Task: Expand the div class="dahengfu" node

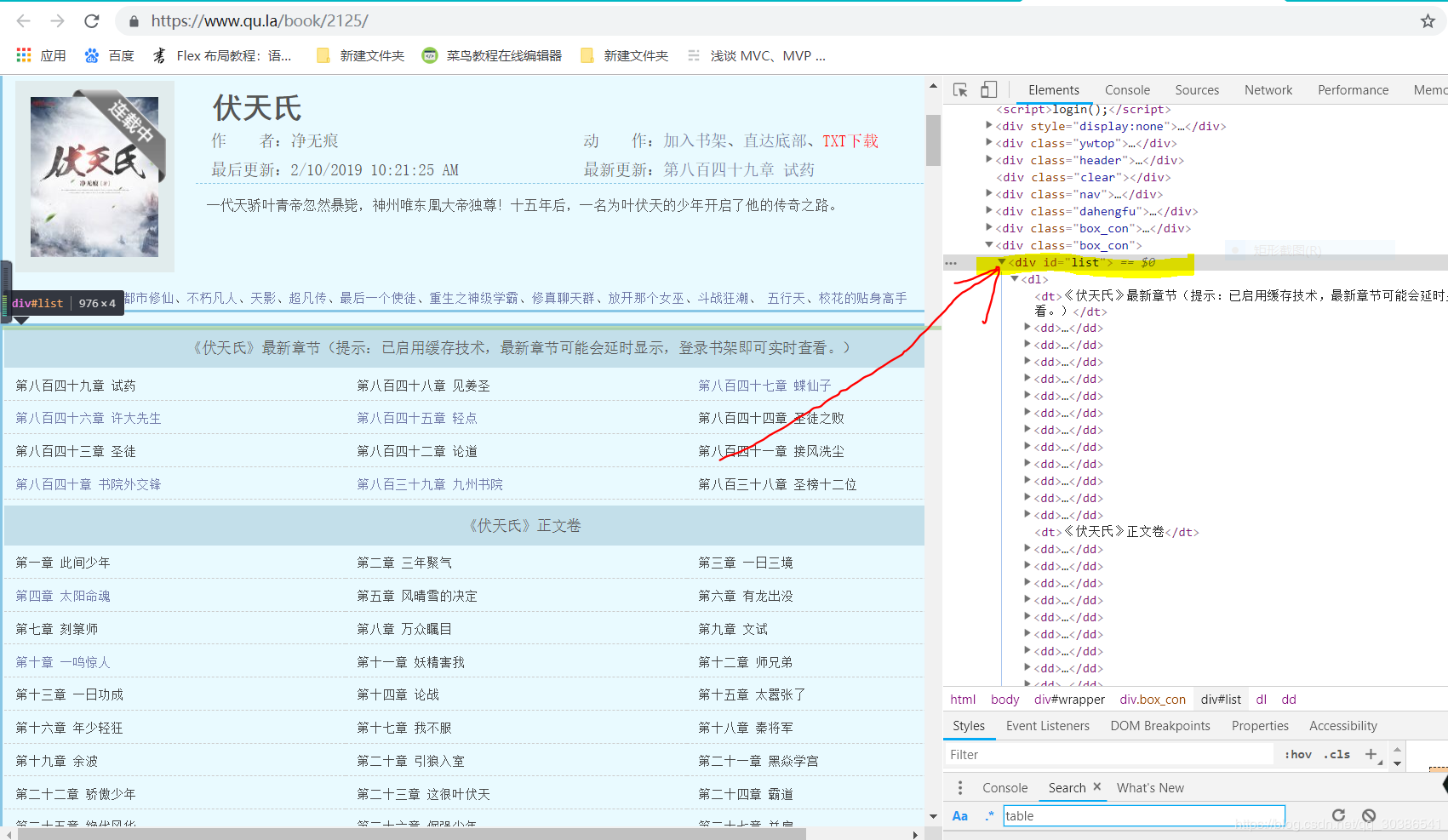Action: pos(989,210)
